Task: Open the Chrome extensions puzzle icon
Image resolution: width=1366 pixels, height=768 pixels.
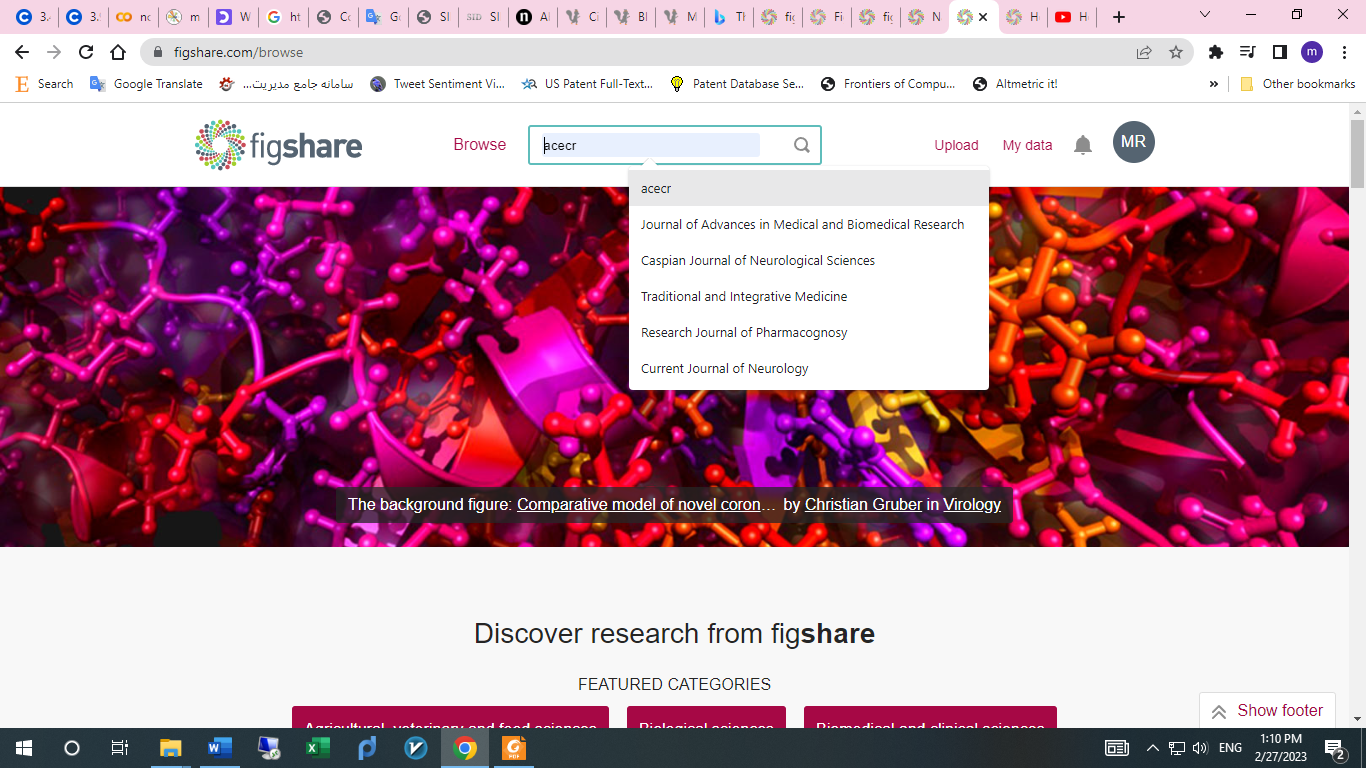Action: point(1216,52)
